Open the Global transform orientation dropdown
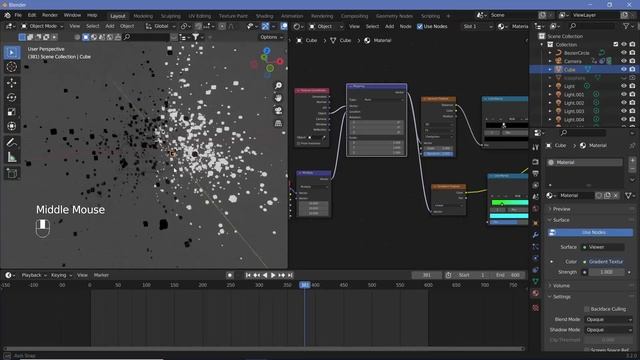 tap(161, 26)
